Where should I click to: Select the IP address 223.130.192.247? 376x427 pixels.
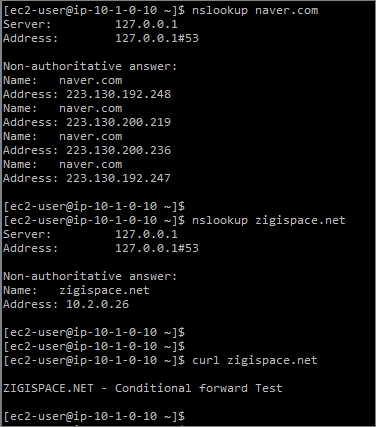coord(118,178)
